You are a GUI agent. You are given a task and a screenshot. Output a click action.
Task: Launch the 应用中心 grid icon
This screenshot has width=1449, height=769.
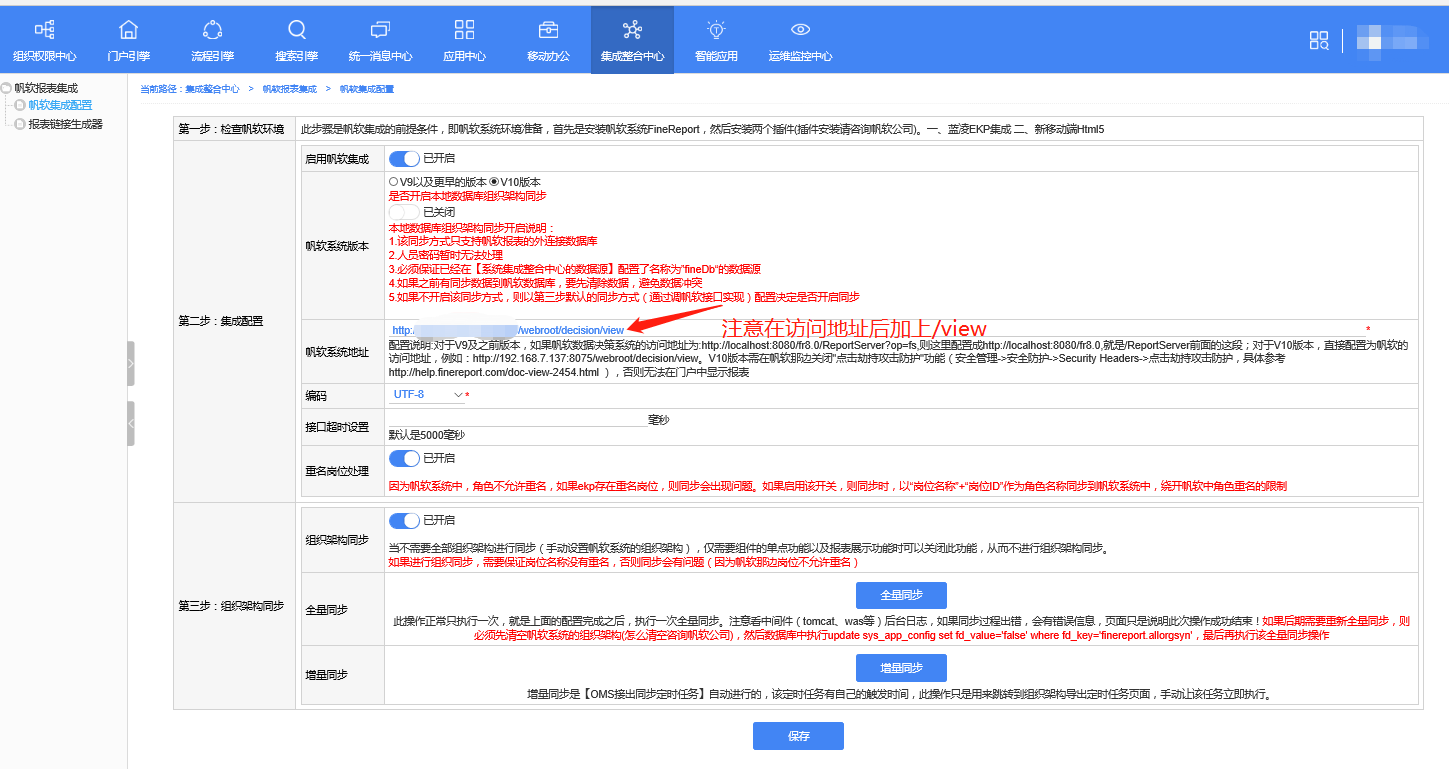coord(464,30)
